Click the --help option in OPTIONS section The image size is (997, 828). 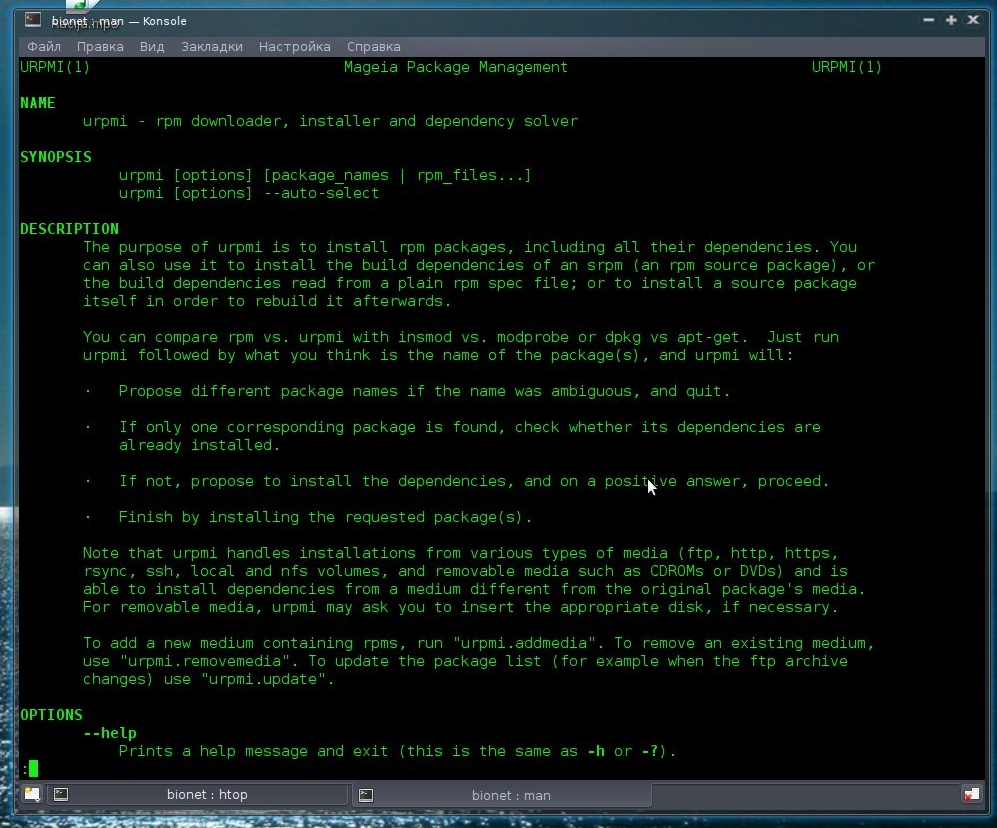coord(110,733)
